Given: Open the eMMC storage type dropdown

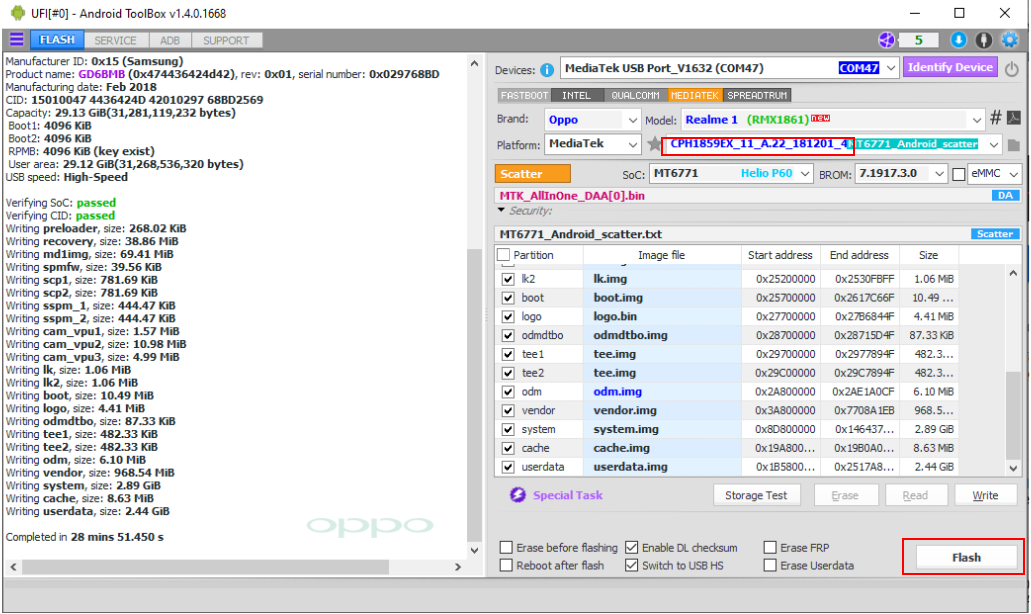Looking at the screenshot, I should (1014, 174).
